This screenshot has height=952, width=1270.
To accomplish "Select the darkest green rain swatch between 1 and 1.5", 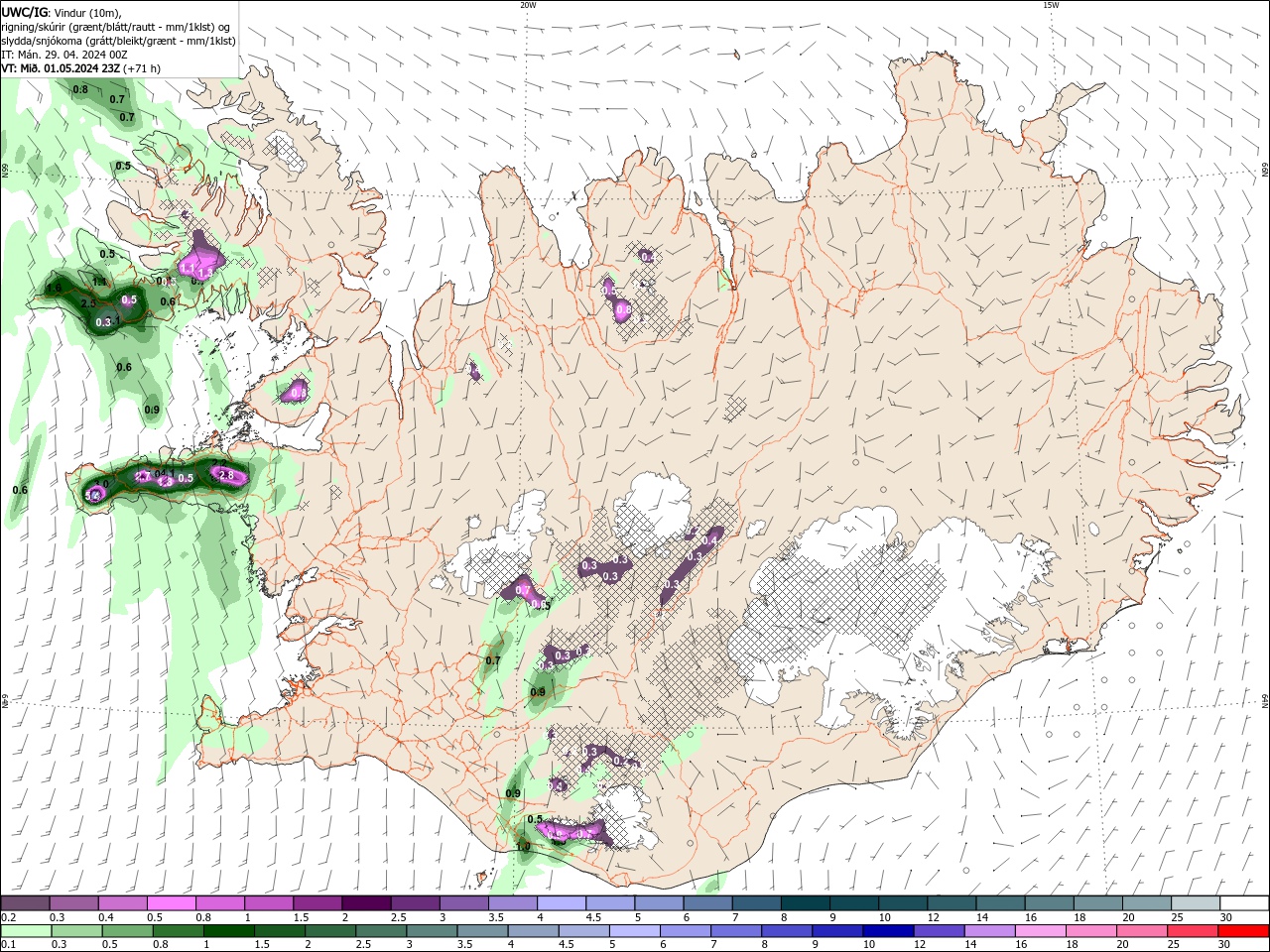I will [x=229, y=931].
